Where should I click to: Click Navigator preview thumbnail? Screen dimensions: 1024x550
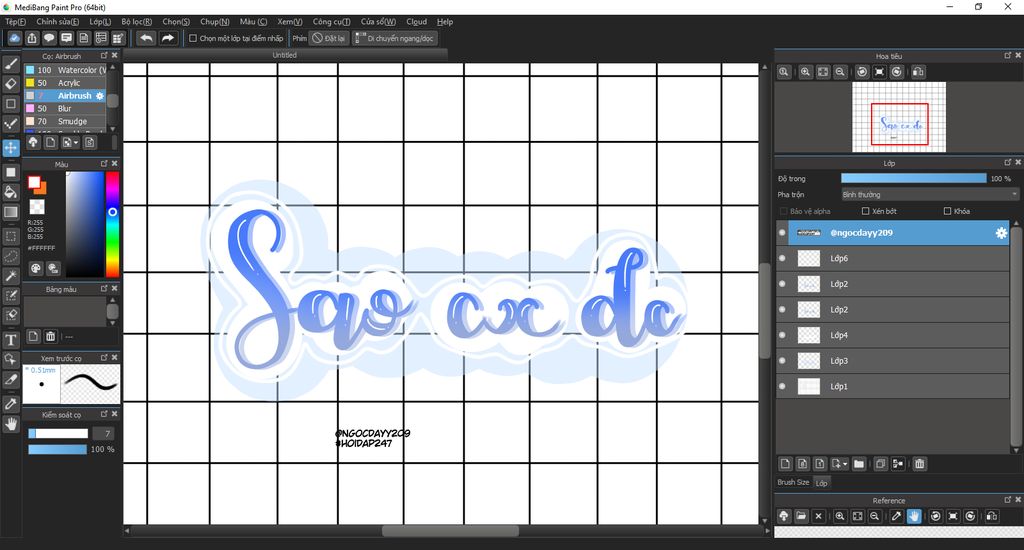tap(899, 117)
